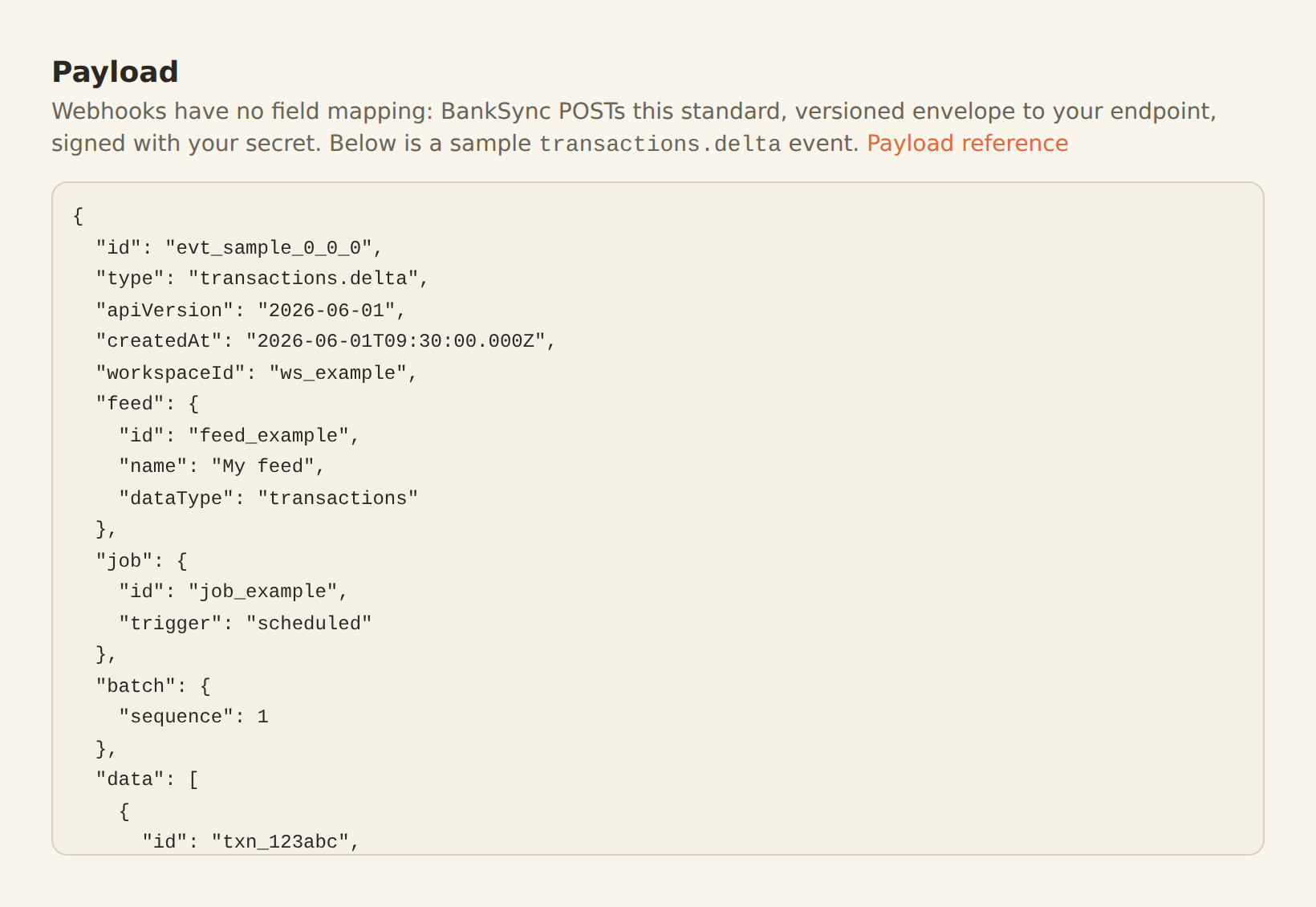
Task: Click the "createdAt" timestamp line
Action: (x=326, y=341)
